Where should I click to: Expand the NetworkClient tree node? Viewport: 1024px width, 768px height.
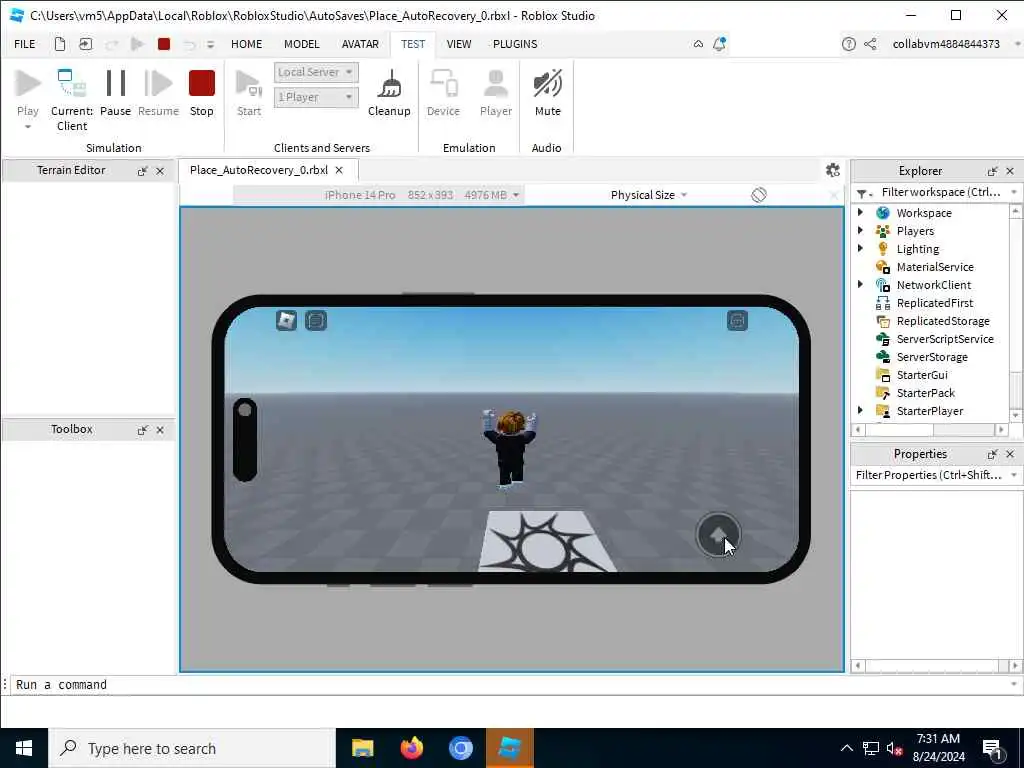(860, 284)
